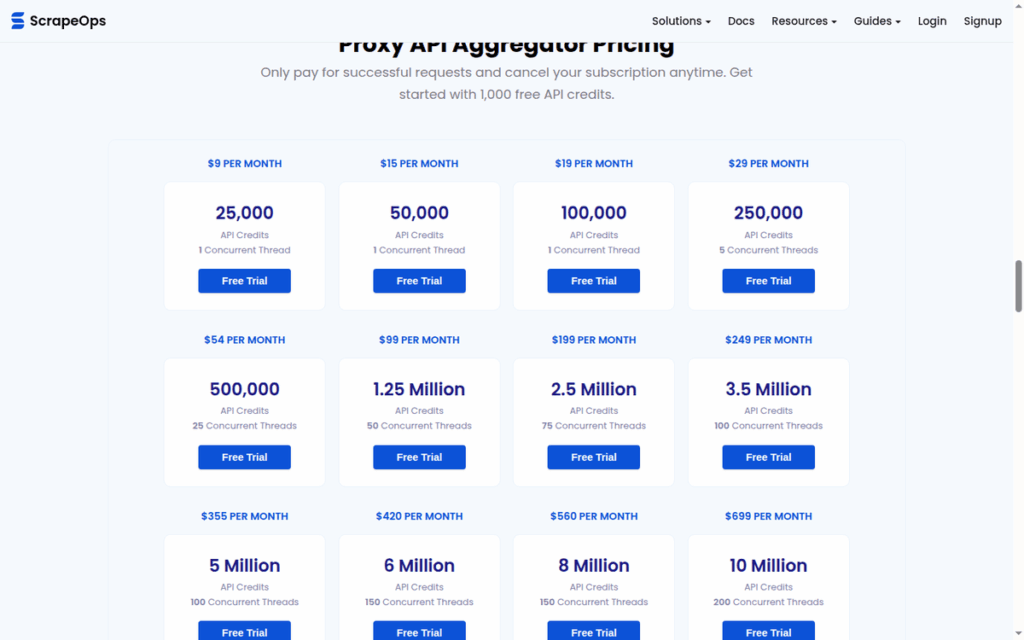Click the $355 PER MONTH price label
The width and height of the screenshot is (1024, 640).
pyautogui.click(x=244, y=517)
